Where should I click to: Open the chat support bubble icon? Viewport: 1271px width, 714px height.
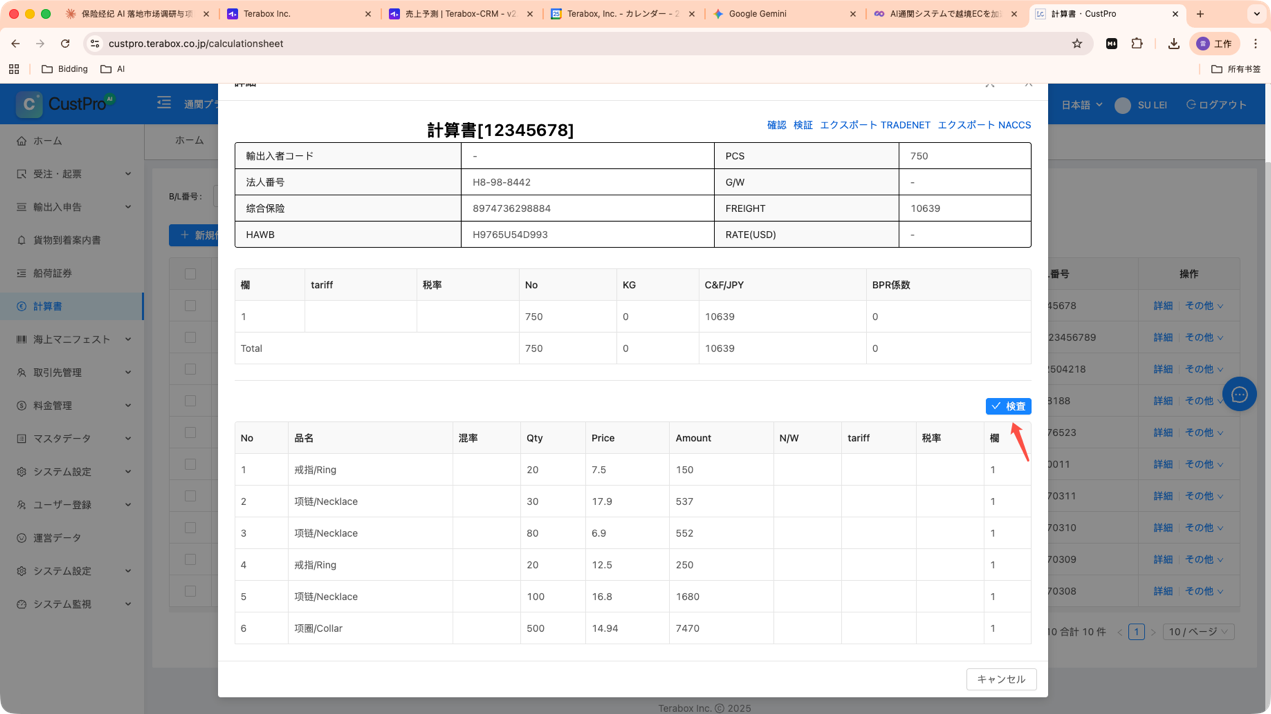(1239, 394)
